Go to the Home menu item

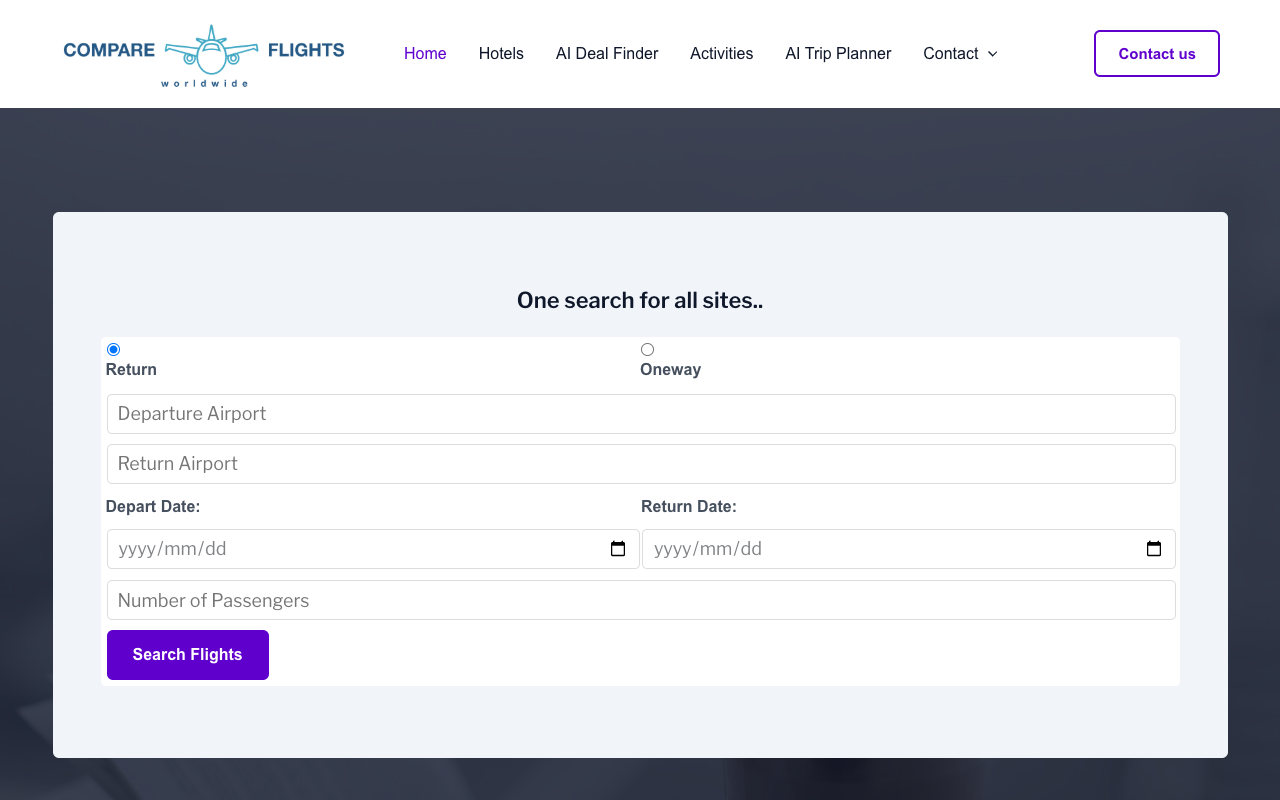(x=425, y=54)
